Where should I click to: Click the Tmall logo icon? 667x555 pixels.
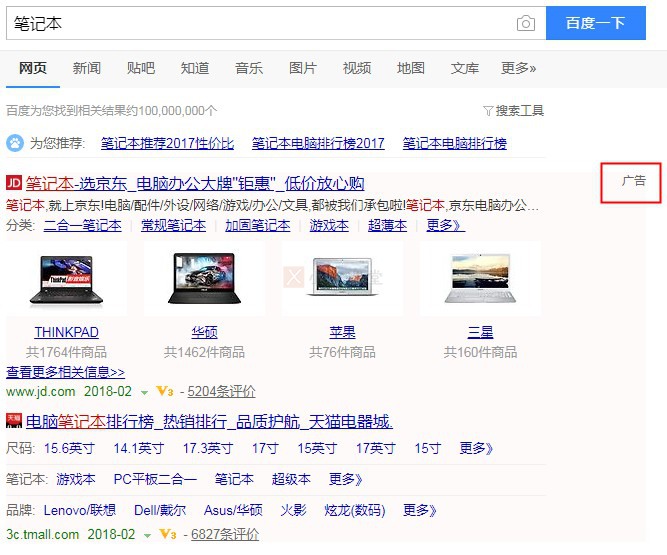click(14, 421)
